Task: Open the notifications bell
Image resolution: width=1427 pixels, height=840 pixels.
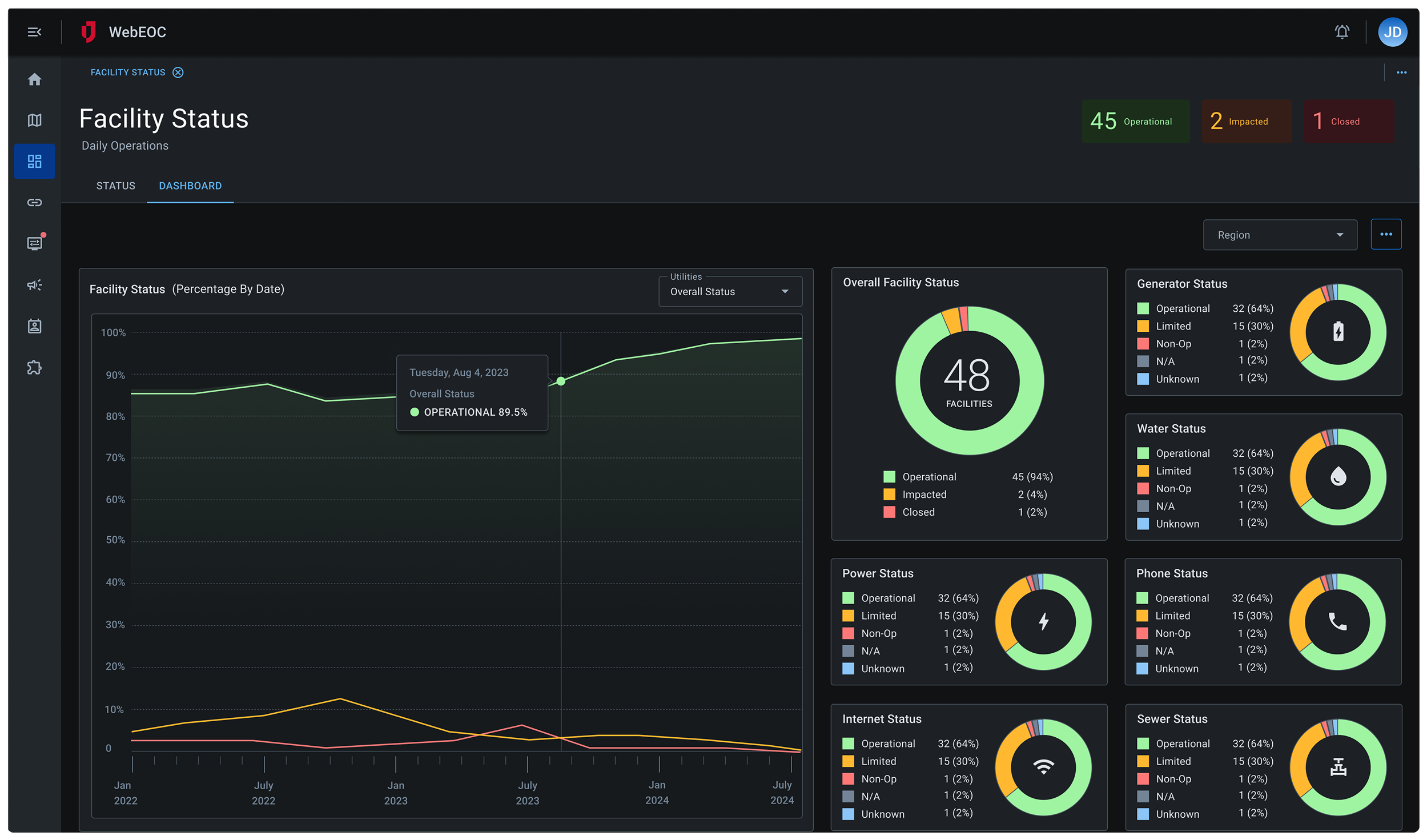Action: click(x=1341, y=32)
